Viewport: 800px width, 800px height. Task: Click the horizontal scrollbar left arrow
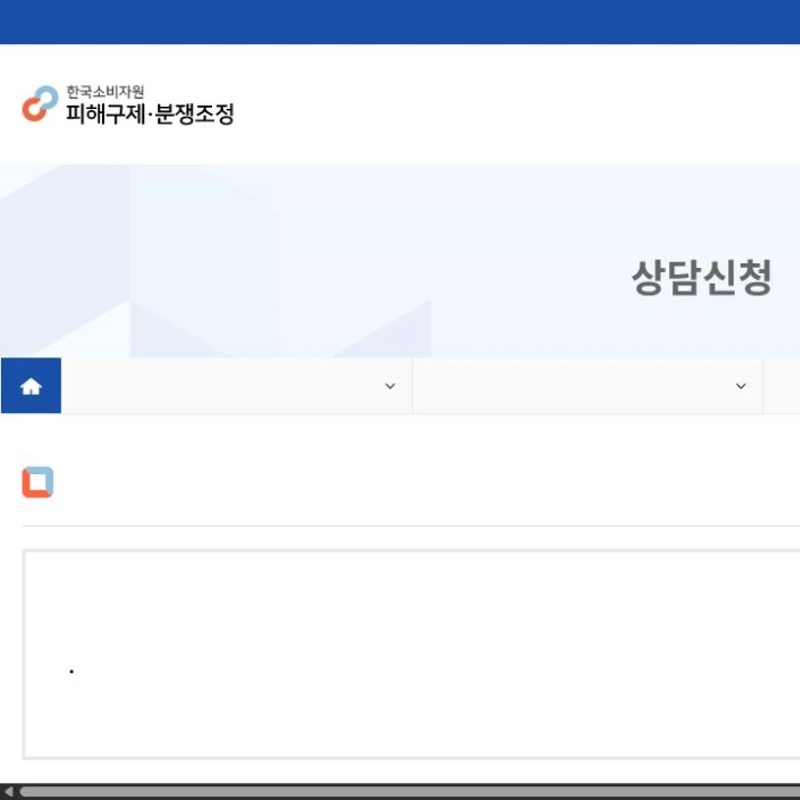(8, 791)
